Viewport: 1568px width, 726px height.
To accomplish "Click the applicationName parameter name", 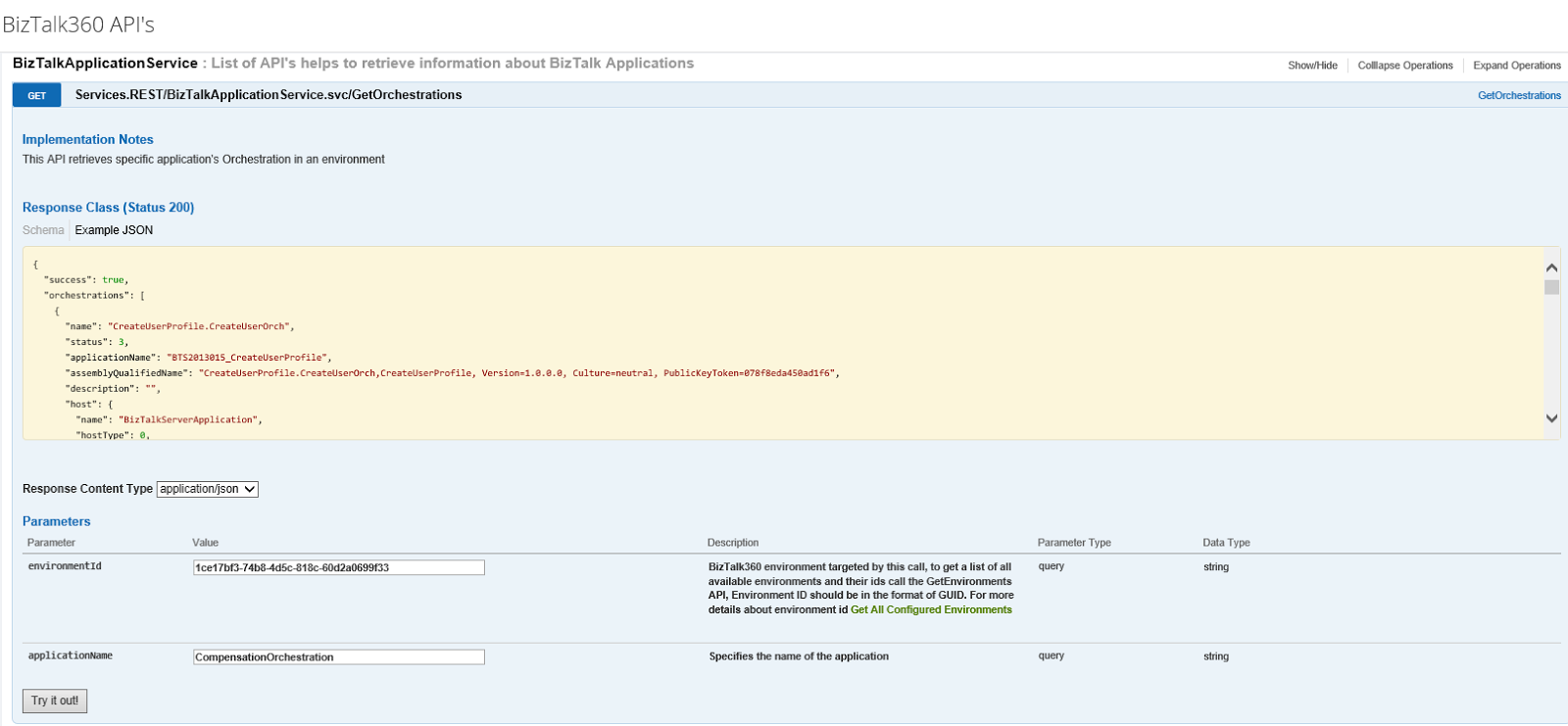I will point(71,655).
